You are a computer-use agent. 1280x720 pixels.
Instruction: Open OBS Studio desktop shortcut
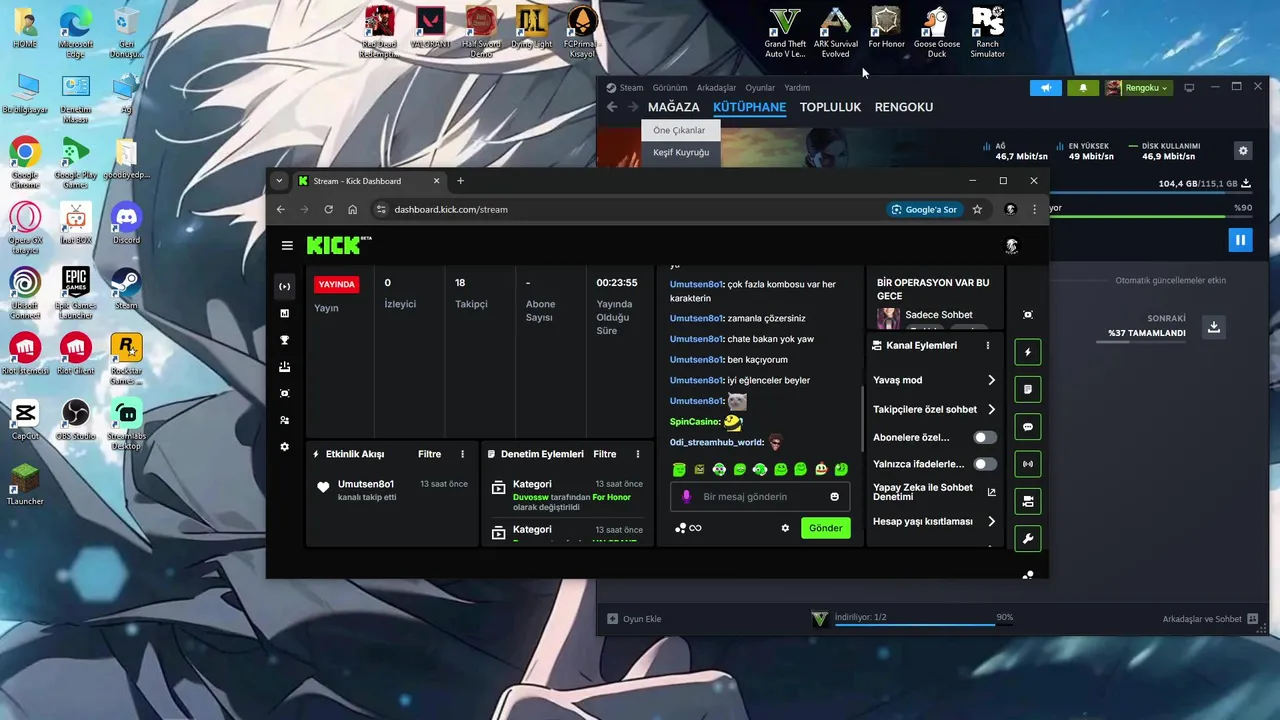[76, 420]
